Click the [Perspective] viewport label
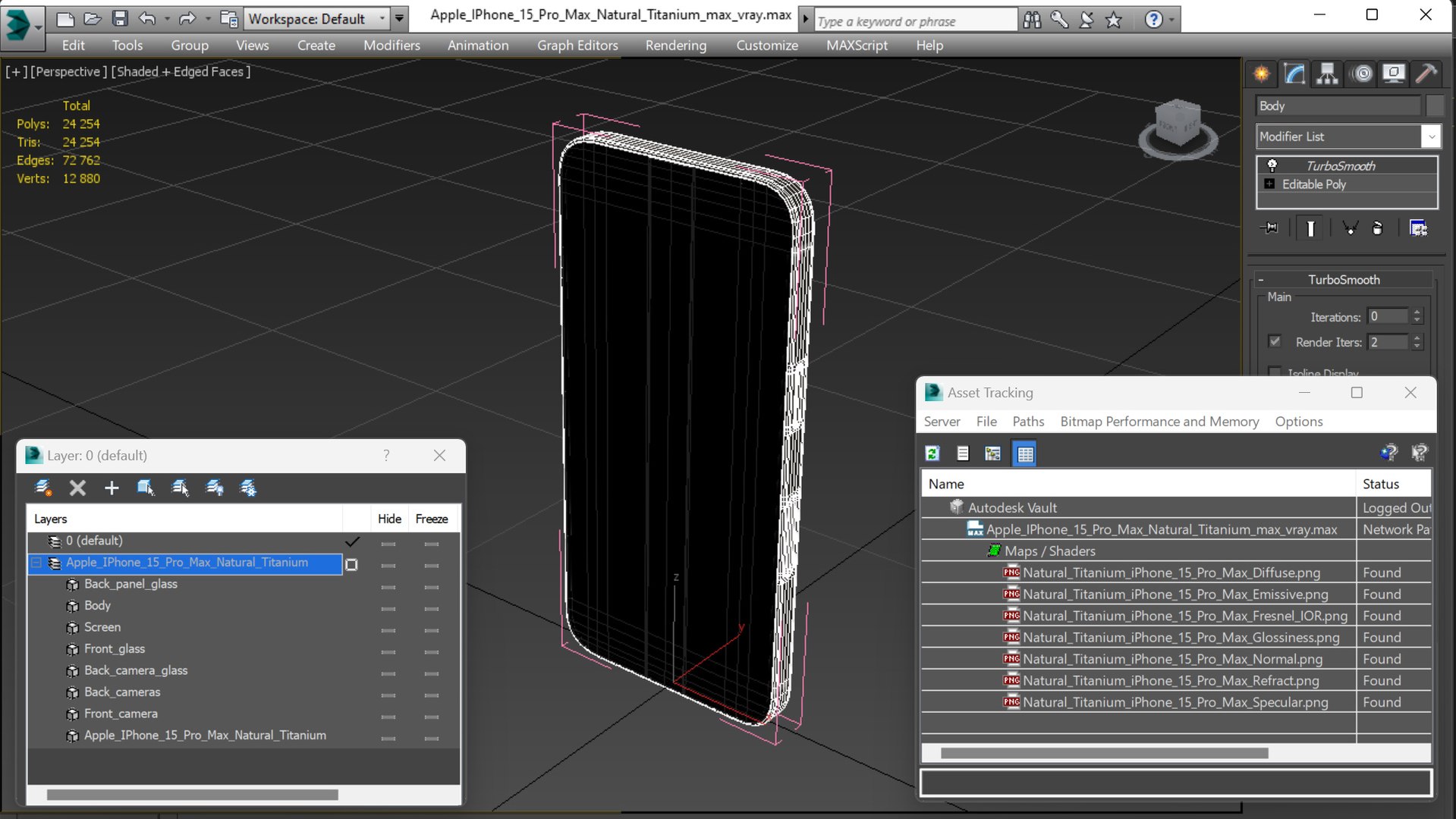Image resolution: width=1456 pixels, height=819 pixels. pos(68,72)
